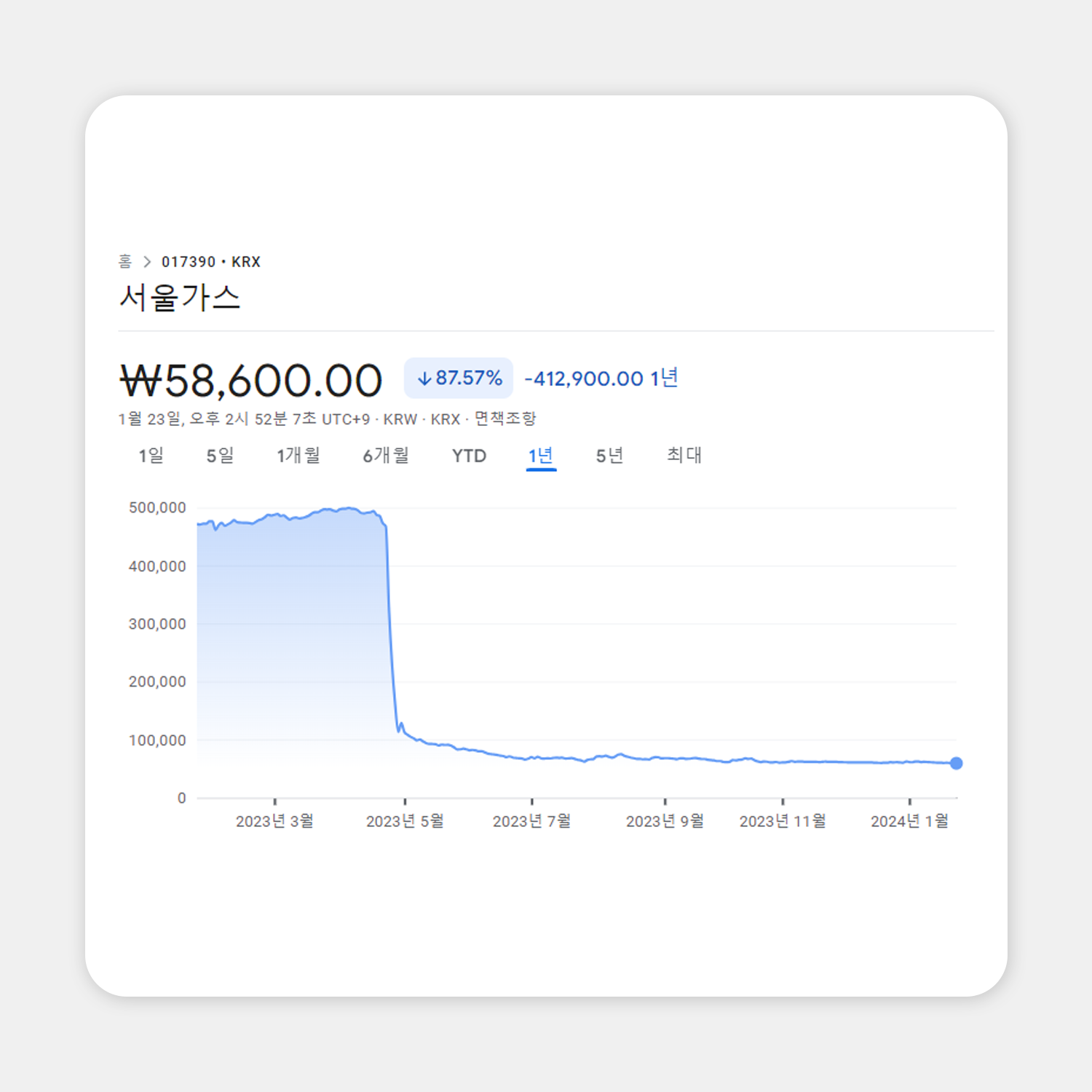Click the 87.57% decline badge
1092x1092 pixels.
(459, 379)
